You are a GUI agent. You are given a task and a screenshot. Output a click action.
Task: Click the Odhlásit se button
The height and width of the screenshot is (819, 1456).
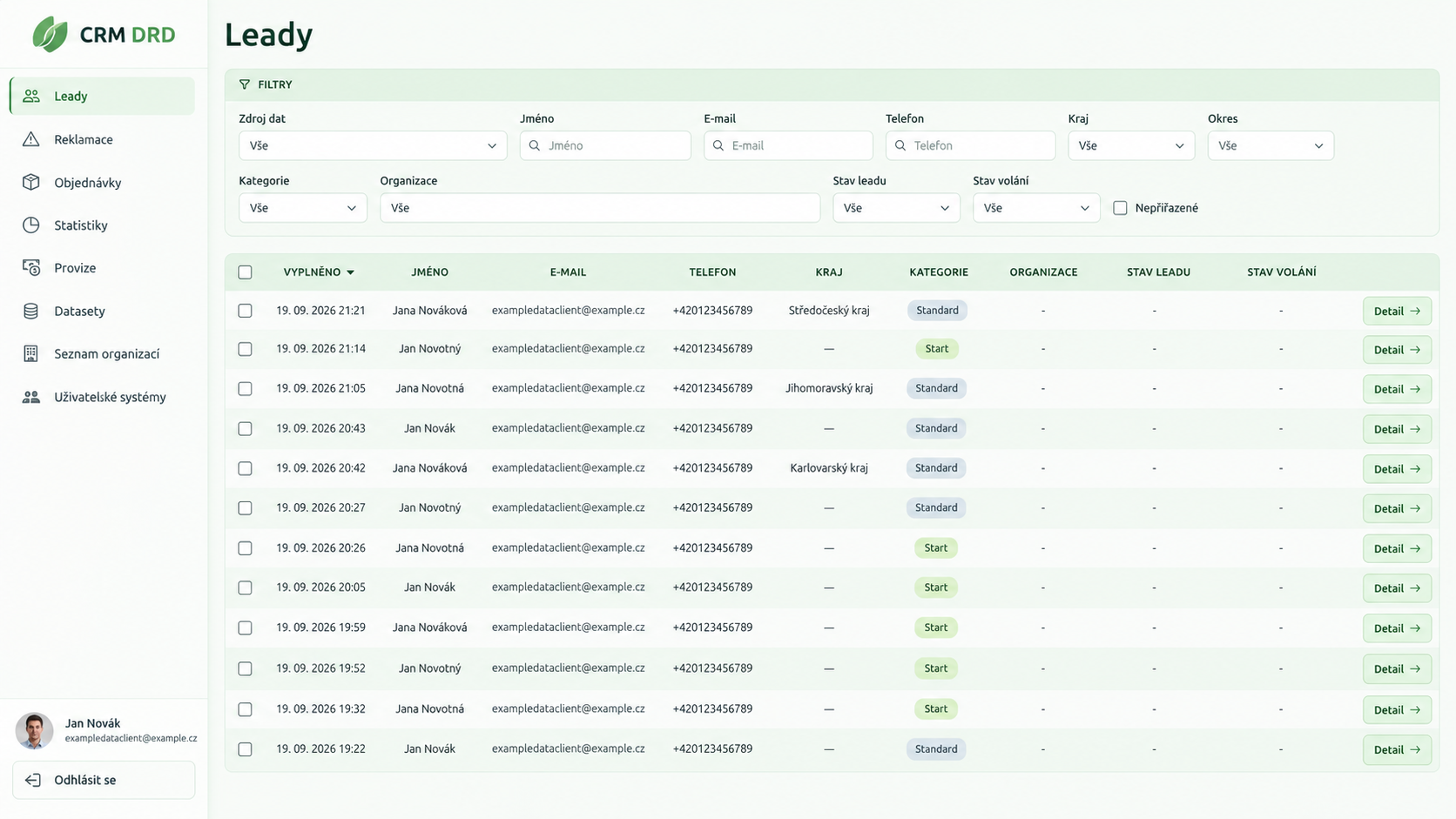click(104, 780)
